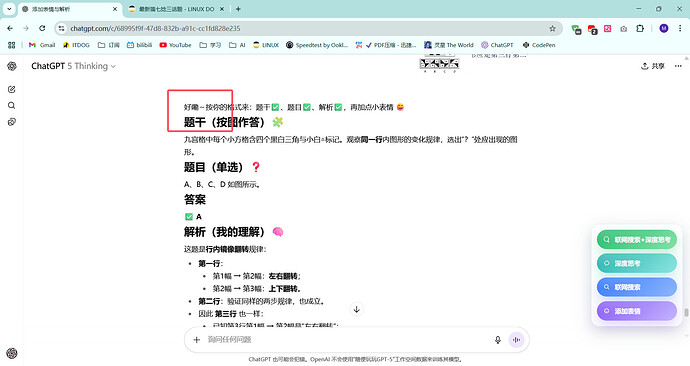Open the browser extensions puzzle icon
Viewport: 690px width, 366px height.
[x=640, y=29]
